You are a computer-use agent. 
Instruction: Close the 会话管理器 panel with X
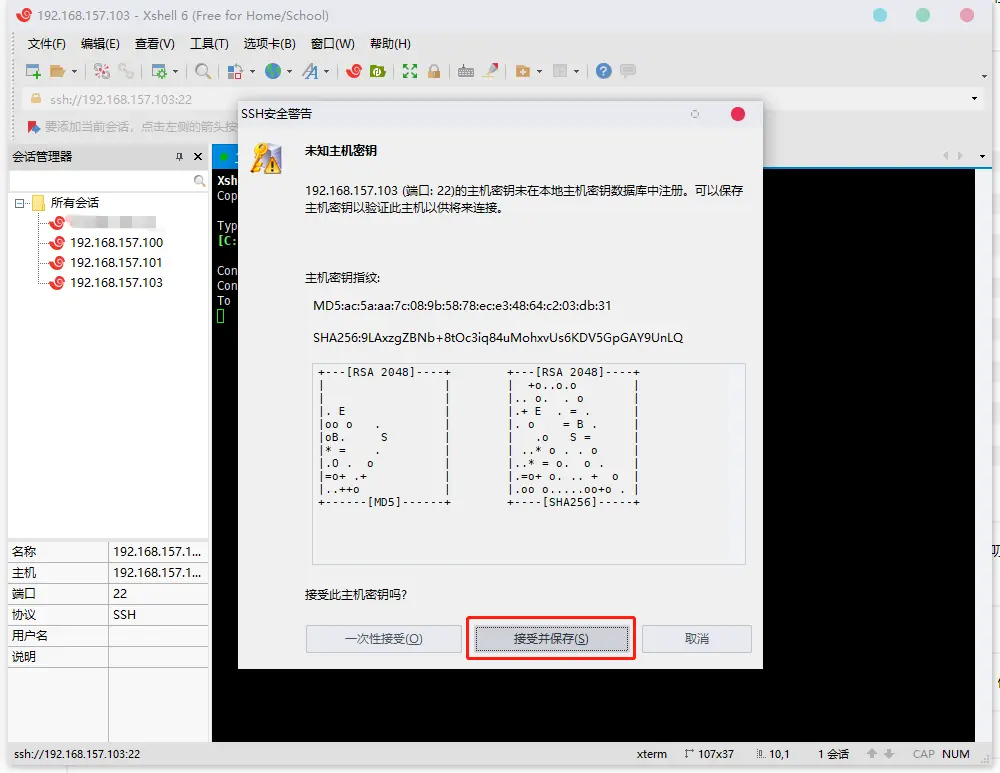click(x=198, y=157)
